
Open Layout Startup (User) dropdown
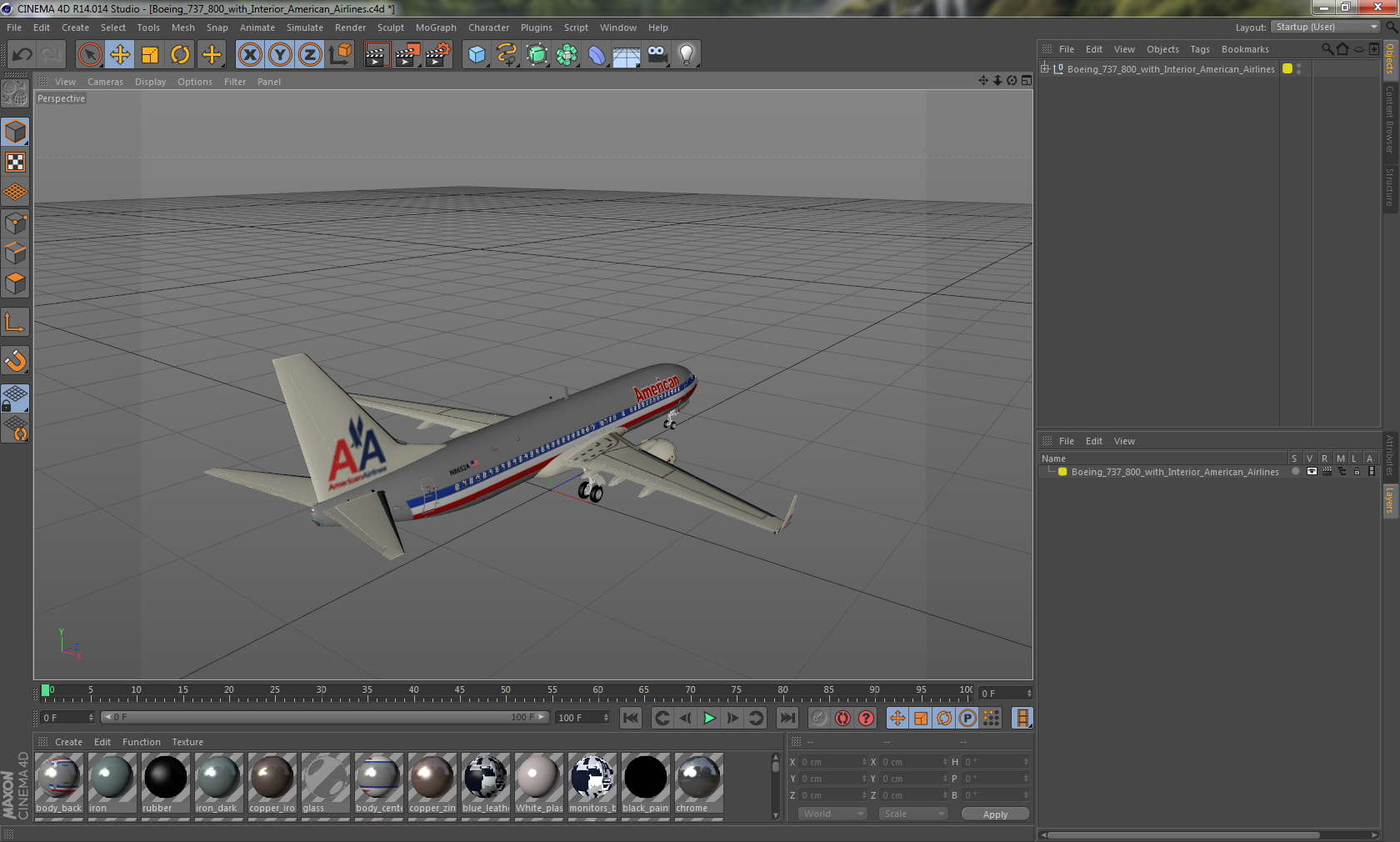click(1327, 27)
